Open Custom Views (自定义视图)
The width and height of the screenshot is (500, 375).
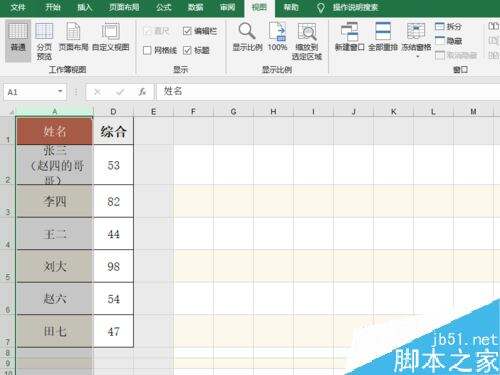point(110,37)
